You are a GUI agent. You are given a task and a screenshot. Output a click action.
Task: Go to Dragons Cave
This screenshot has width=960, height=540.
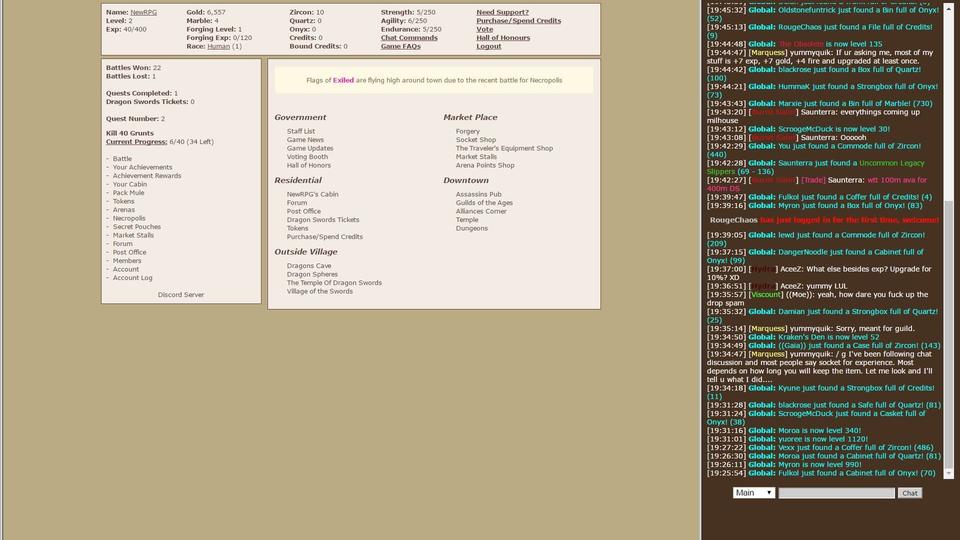coord(308,266)
